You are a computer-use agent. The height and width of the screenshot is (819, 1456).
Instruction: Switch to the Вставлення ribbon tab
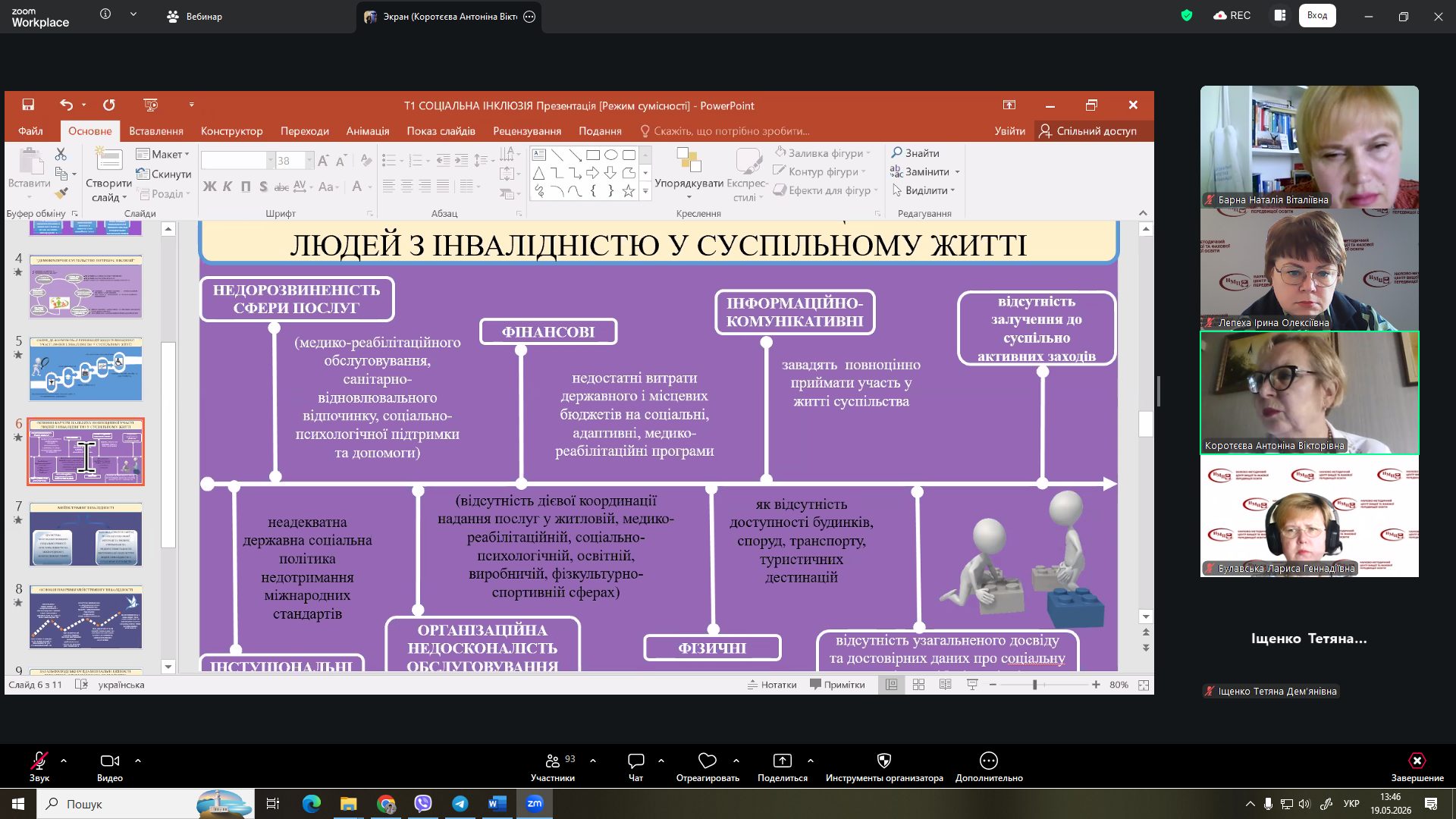click(156, 130)
